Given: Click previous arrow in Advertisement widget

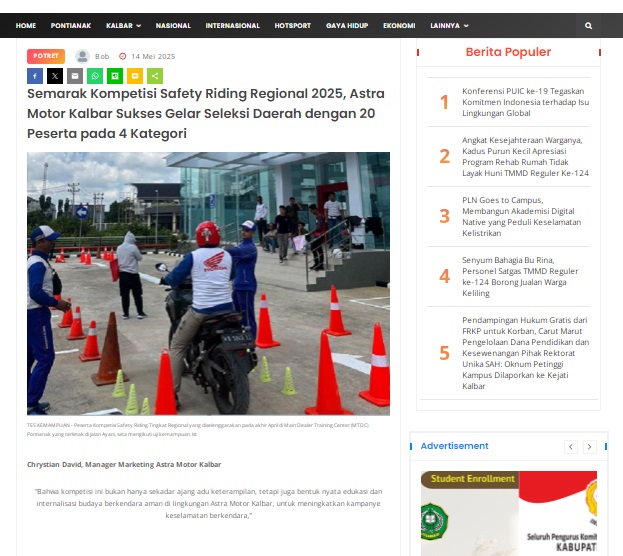Looking at the screenshot, I should tap(571, 447).
